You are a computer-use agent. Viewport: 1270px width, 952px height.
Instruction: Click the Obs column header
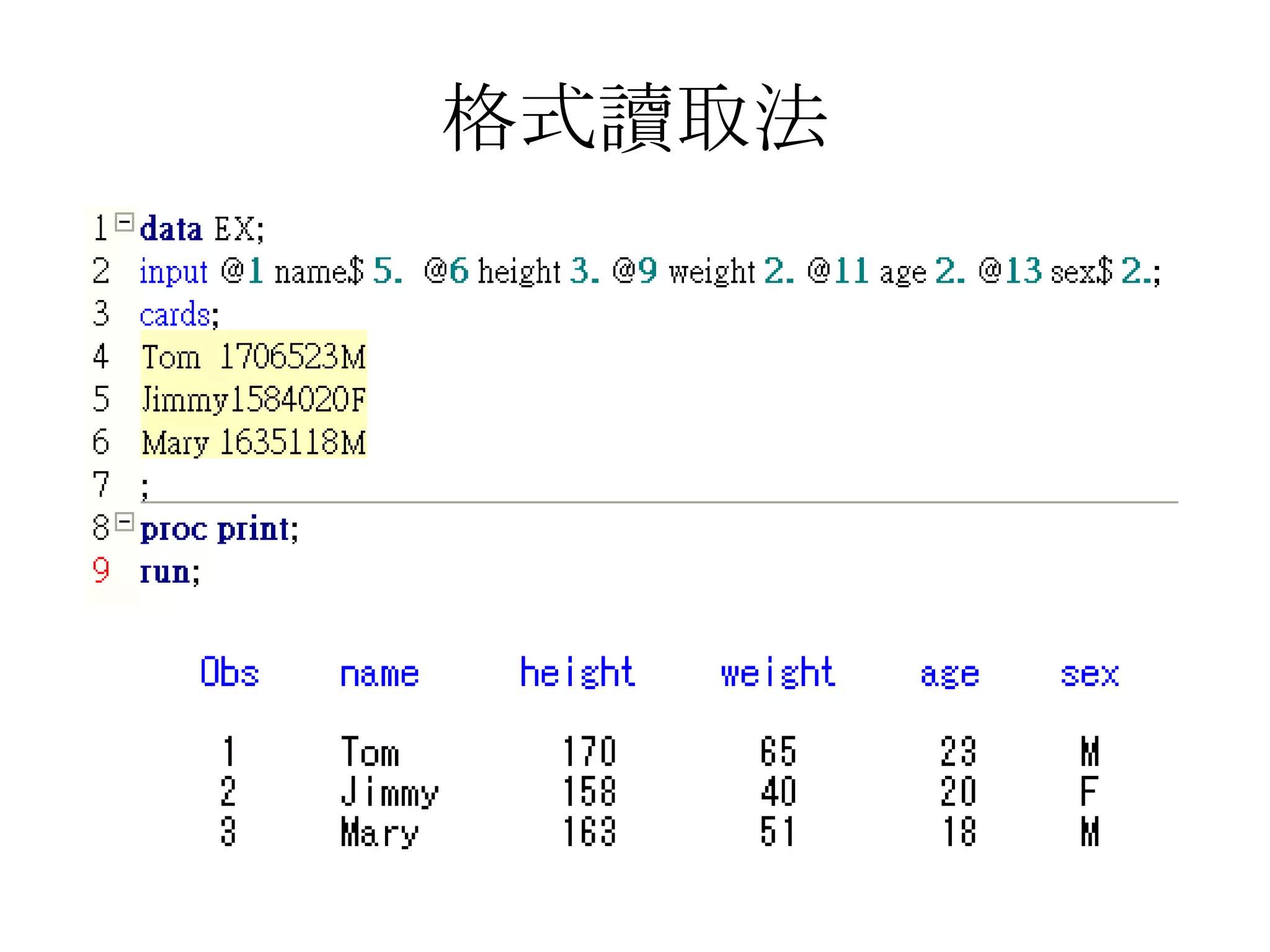pyautogui.click(x=229, y=672)
